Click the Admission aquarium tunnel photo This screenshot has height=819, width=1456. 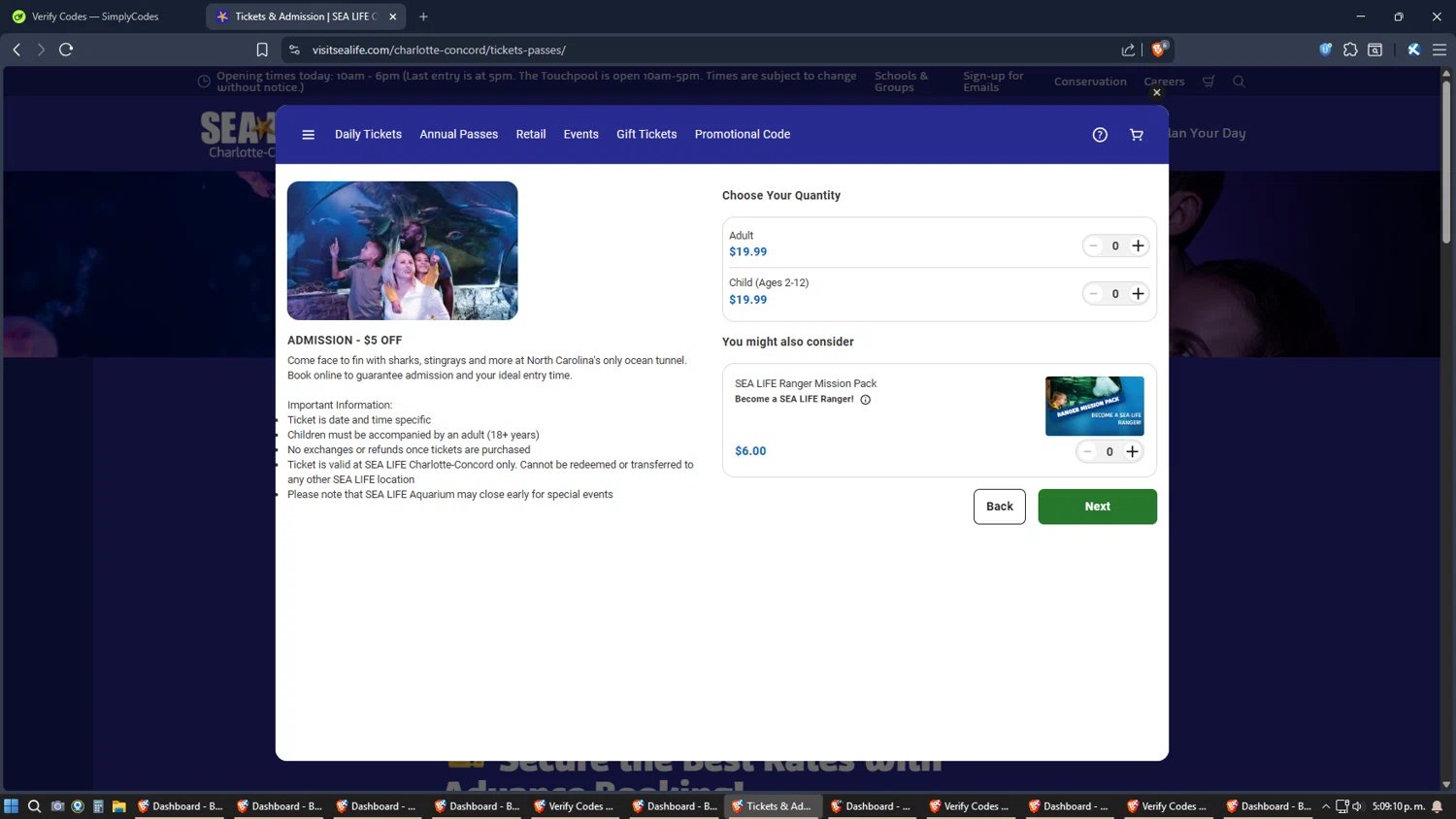click(402, 250)
